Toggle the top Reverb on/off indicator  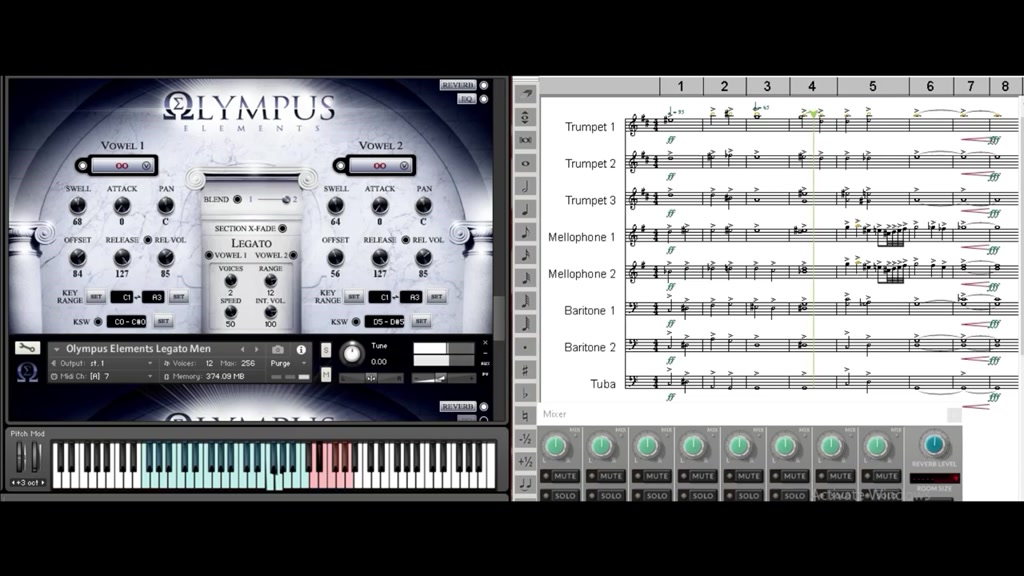coord(484,85)
